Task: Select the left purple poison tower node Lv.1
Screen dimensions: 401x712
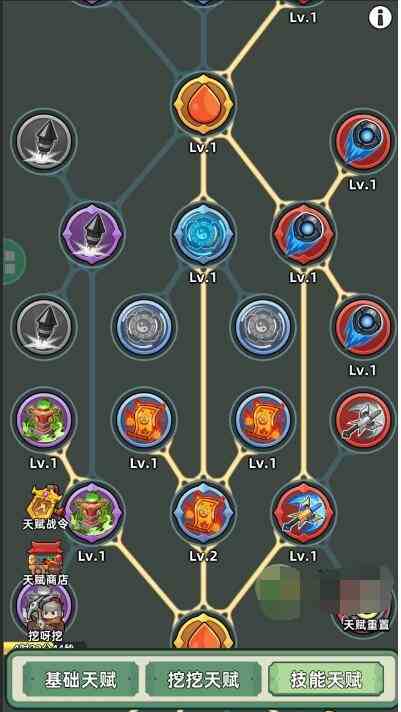Action: point(44,419)
